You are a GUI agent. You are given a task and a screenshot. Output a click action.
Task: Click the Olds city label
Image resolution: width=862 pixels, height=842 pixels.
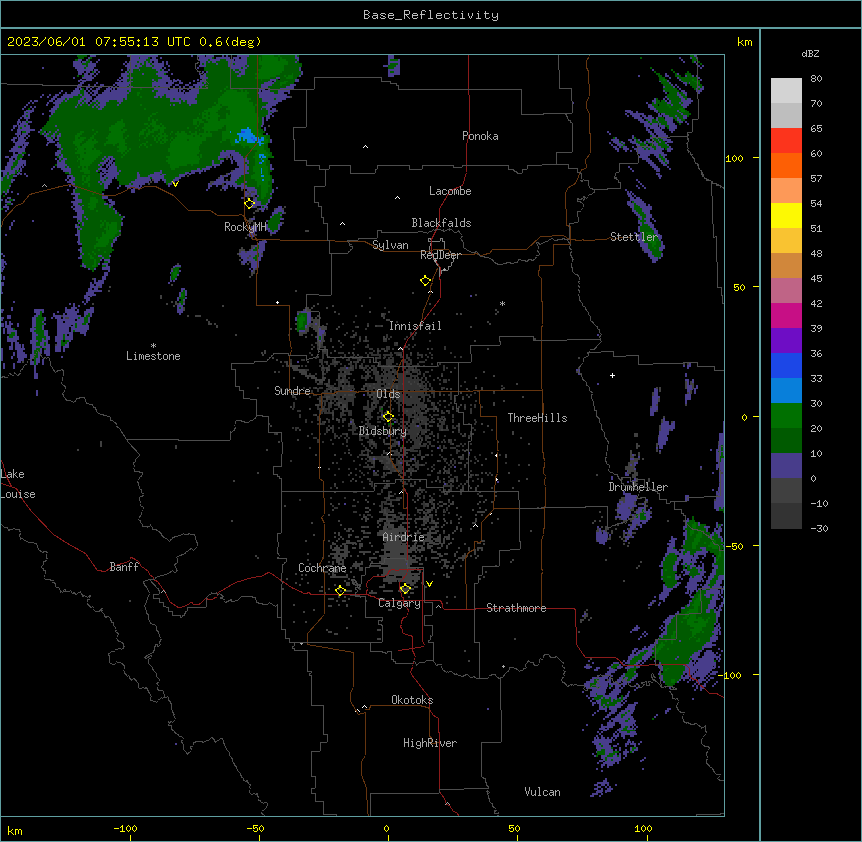click(x=388, y=394)
